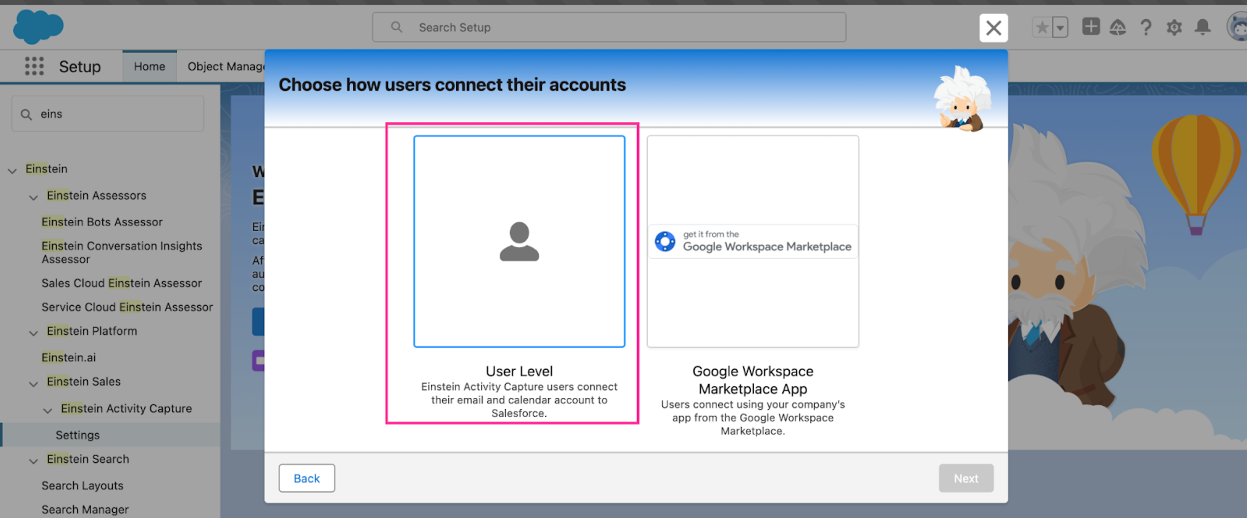Click the Setup app name label
1248x518 pixels.
coord(80,67)
